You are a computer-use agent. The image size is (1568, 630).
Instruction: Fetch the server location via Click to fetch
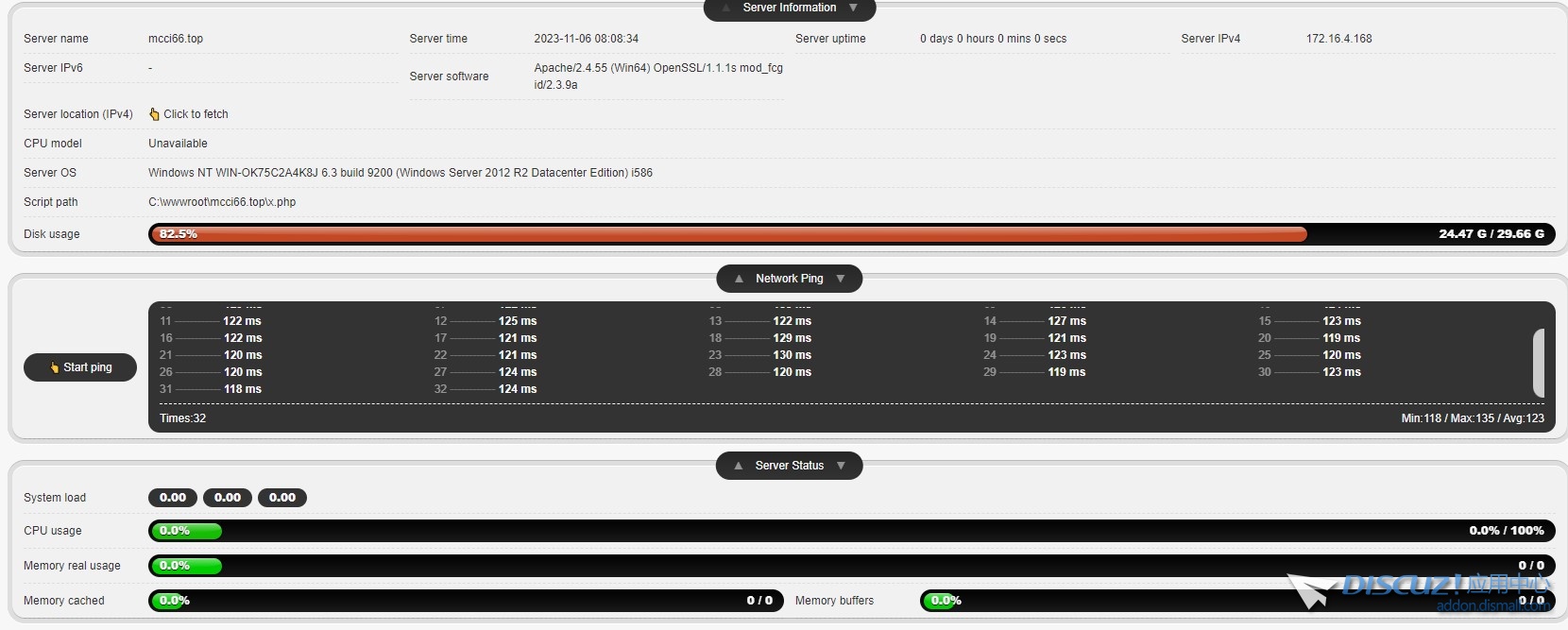[196, 114]
